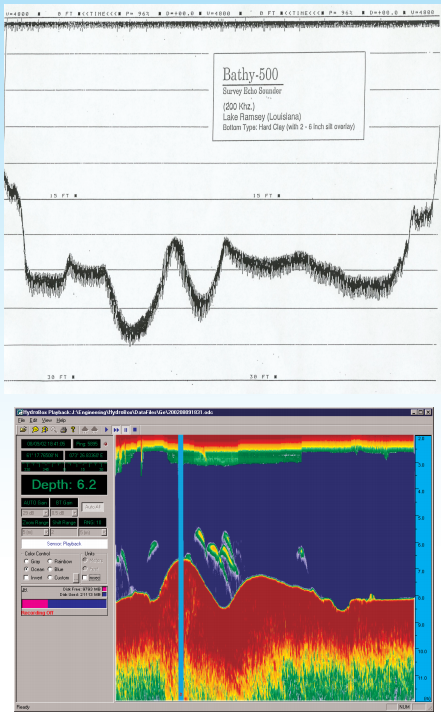
Task: Click the grayed-out magnifier toolbar icon
Action: pyautogui.click(x=54, y=430)
